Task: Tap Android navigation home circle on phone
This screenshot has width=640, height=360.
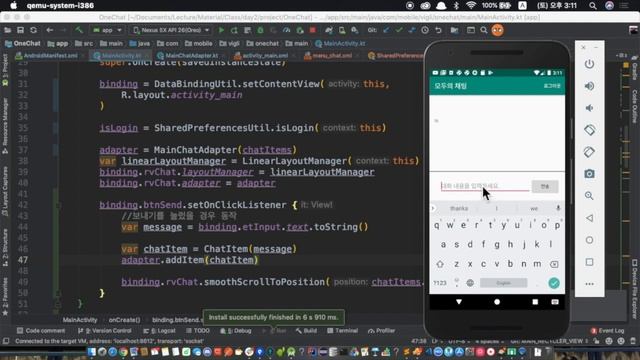Action: (x=497, y=302)
